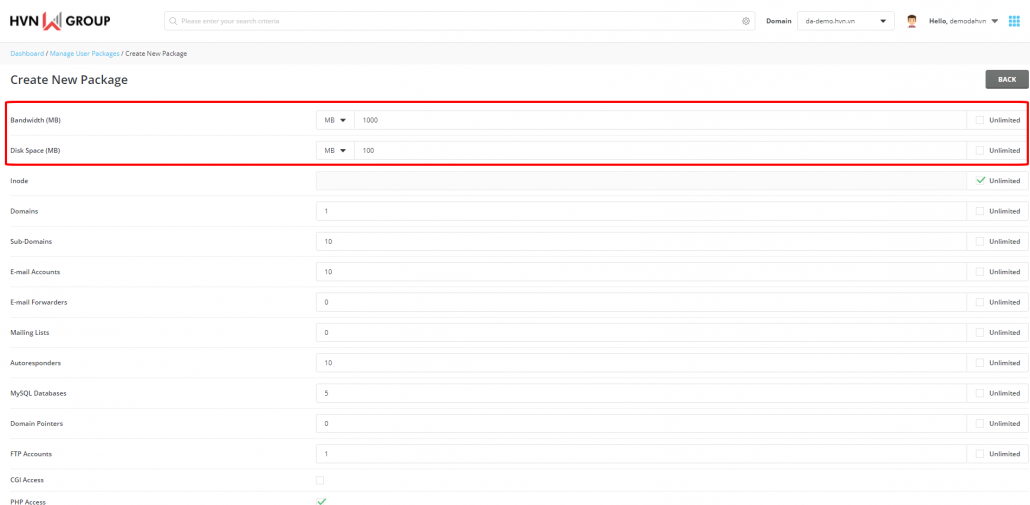Image resolution: width=1030 pixels, height=505 pixels.
Task: Open the Bandwidth MB unit dropdown
Action: pos(335,120)
